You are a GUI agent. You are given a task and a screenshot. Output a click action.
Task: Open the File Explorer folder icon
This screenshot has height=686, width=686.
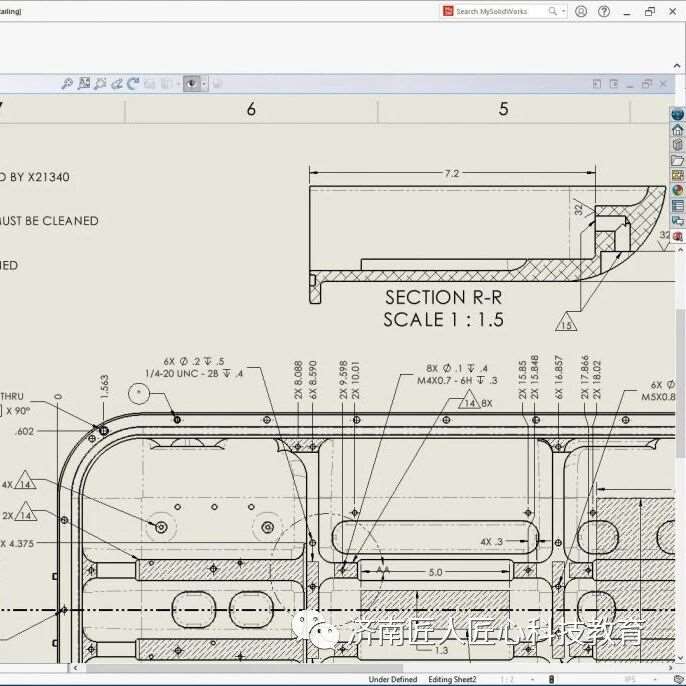(677, 161)
